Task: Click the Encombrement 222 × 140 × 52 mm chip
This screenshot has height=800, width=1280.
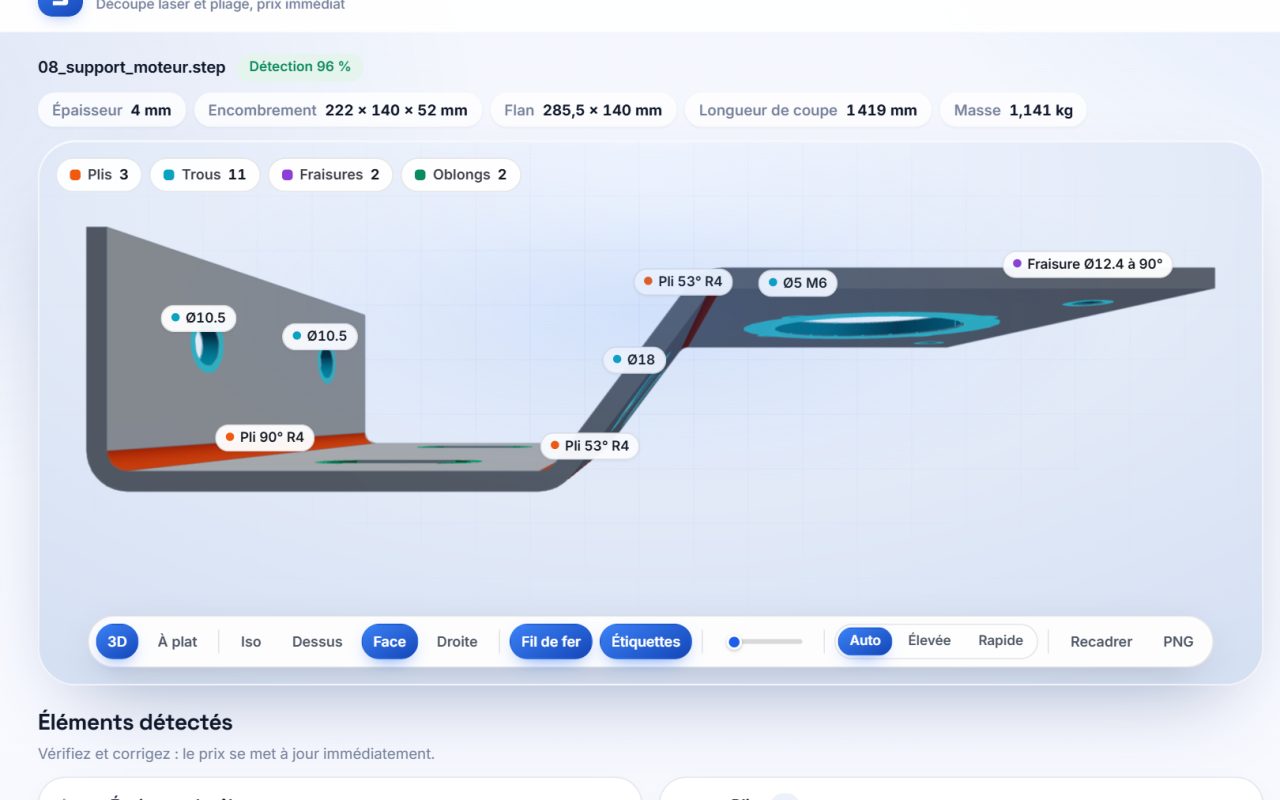Action: tap(338, 110)
